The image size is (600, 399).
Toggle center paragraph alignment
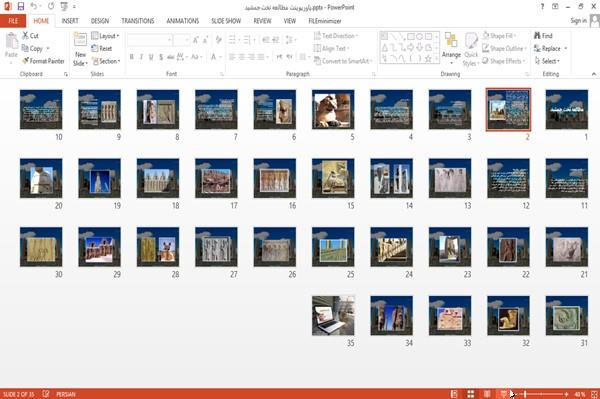pyautogui.click(x=241, y=57)
